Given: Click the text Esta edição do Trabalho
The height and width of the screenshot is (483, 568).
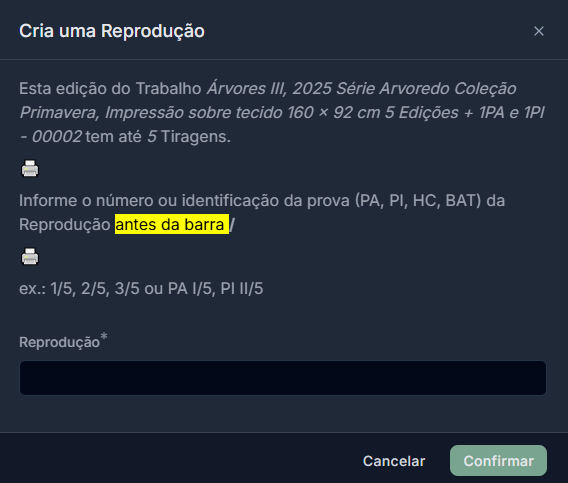Looking at the screenshot, I should 110,88.
